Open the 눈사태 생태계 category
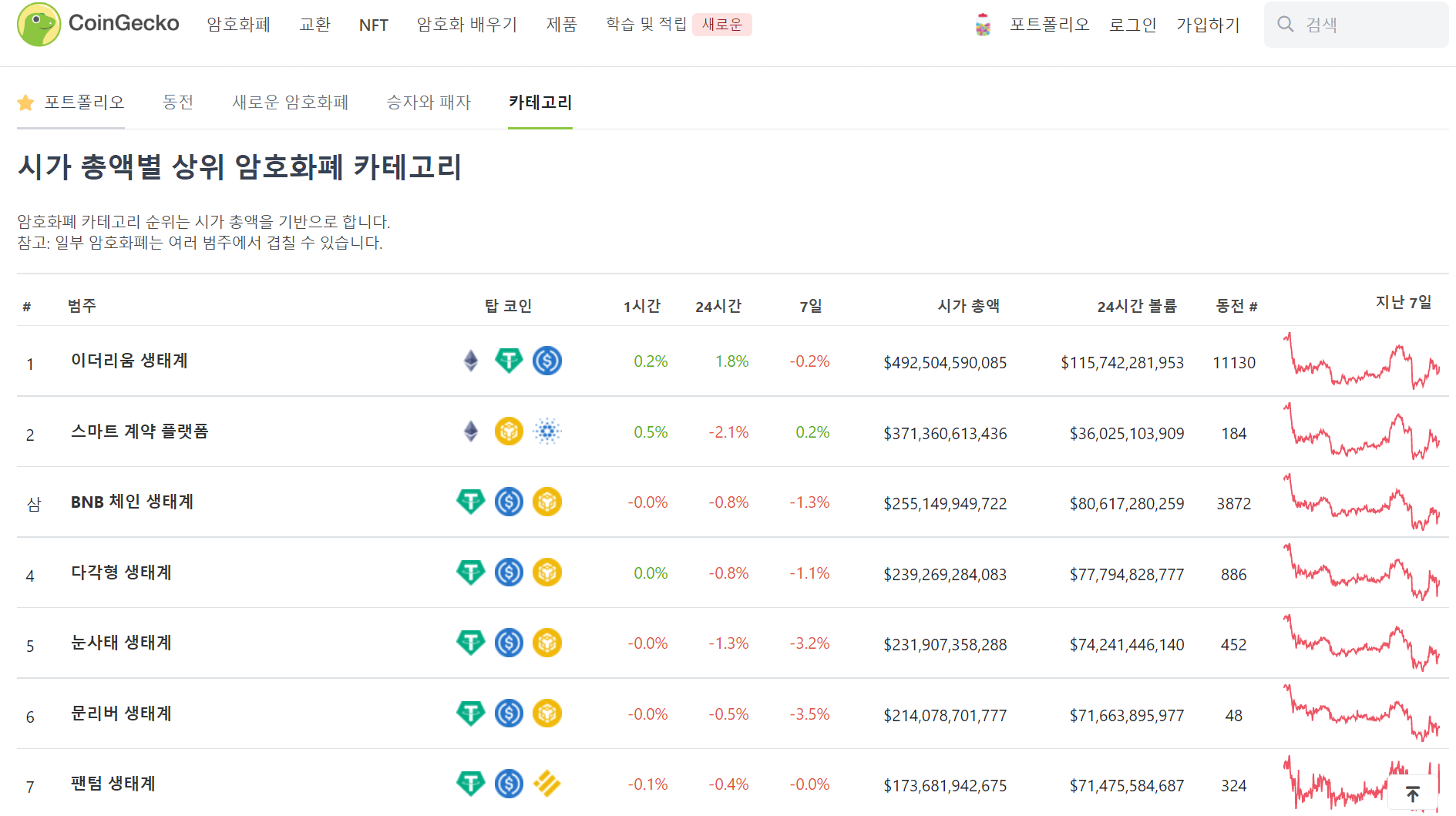The width and height of the screenshot is (1456, 816). tap(121, 643)
